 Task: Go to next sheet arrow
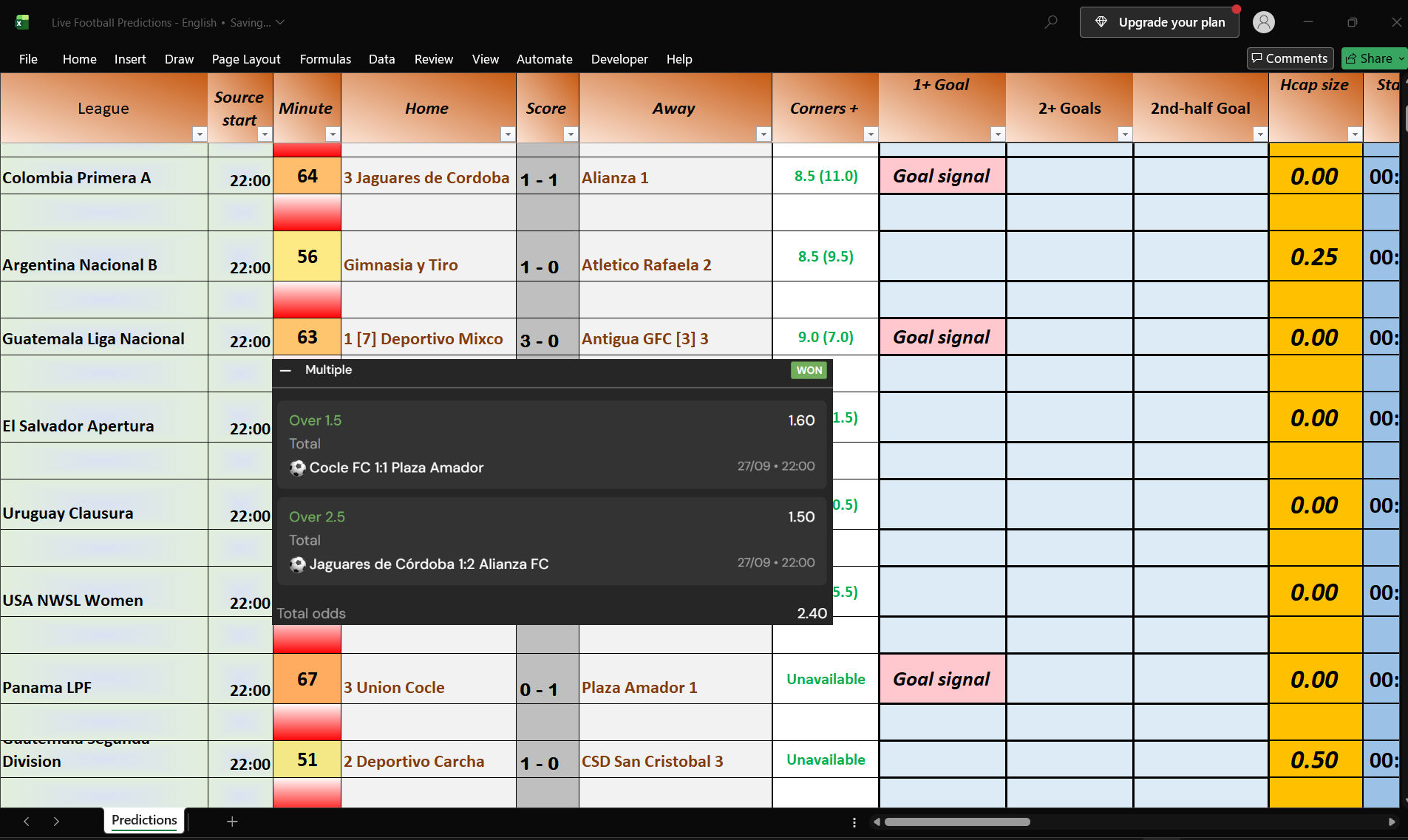pyautogui.click(x=56, y=821)
